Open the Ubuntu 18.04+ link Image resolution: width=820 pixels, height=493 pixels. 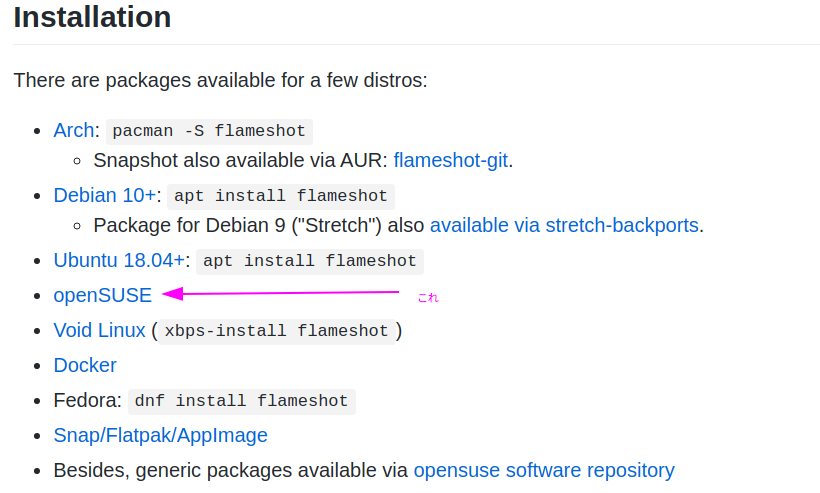(119, 261)
